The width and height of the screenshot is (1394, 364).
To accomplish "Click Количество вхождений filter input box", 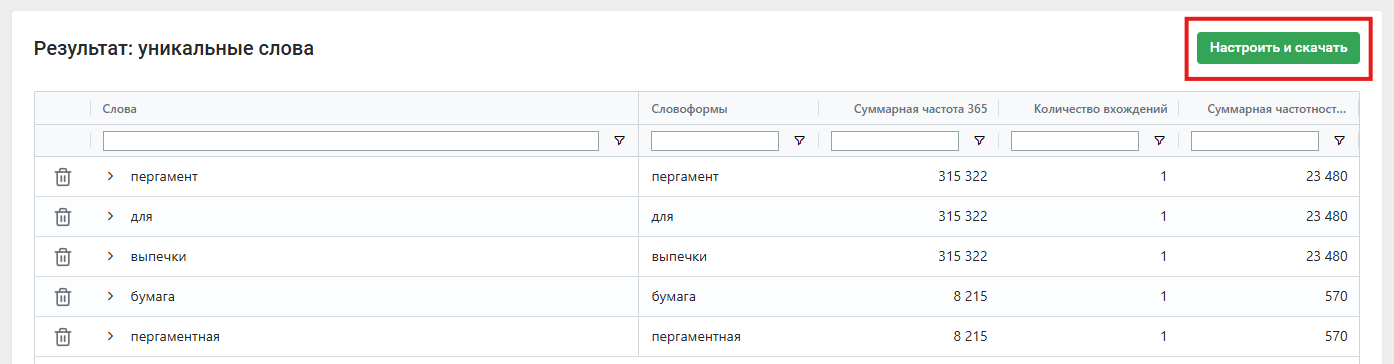I will [x=1075, y=141].
